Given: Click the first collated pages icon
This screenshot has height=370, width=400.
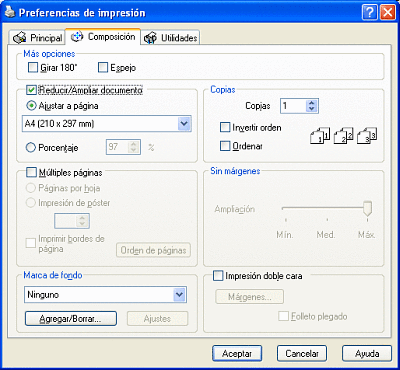Looking at the screenshot, I should [x=320, y=135].
